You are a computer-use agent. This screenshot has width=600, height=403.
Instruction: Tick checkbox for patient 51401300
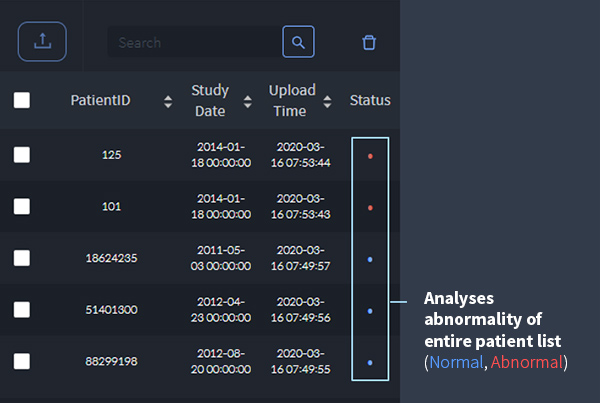point(22,310)
